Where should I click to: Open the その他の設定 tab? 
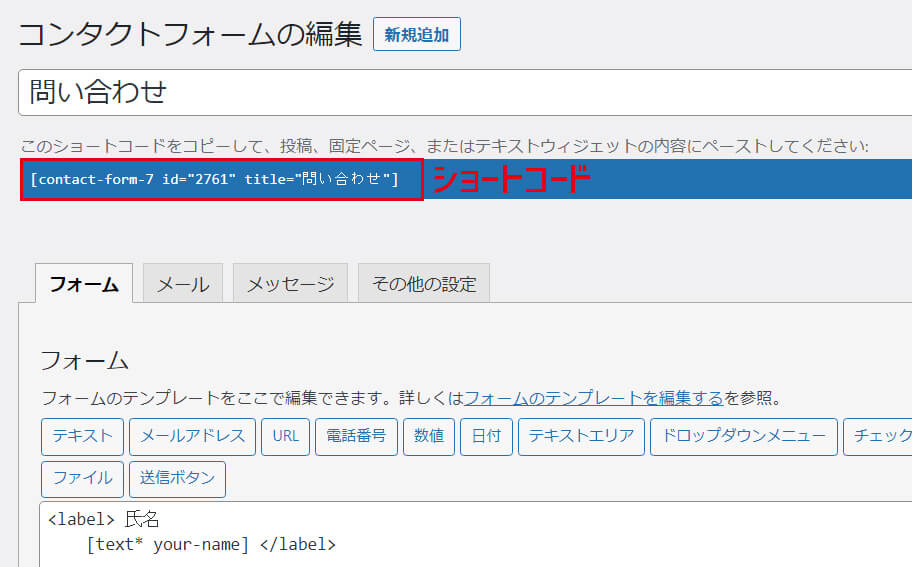point(424,284)
